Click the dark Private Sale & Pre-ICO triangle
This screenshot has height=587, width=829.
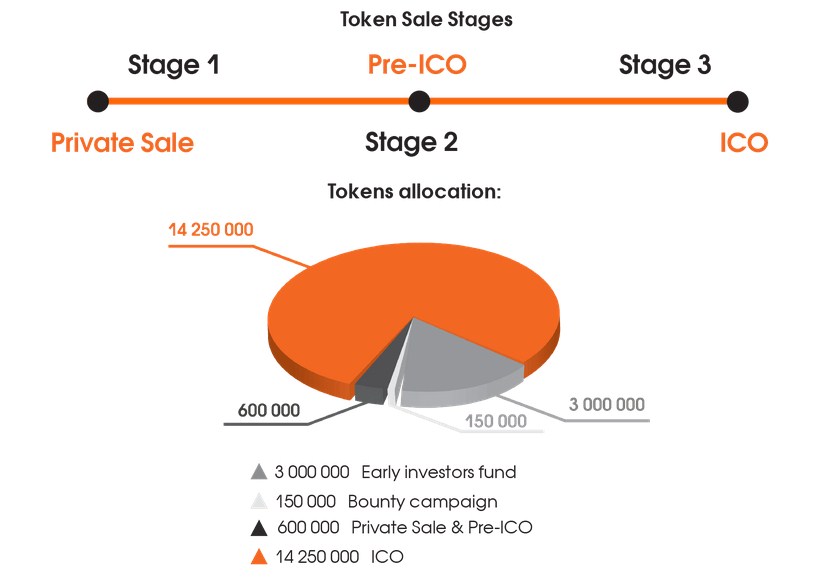(x=259, y=529)
